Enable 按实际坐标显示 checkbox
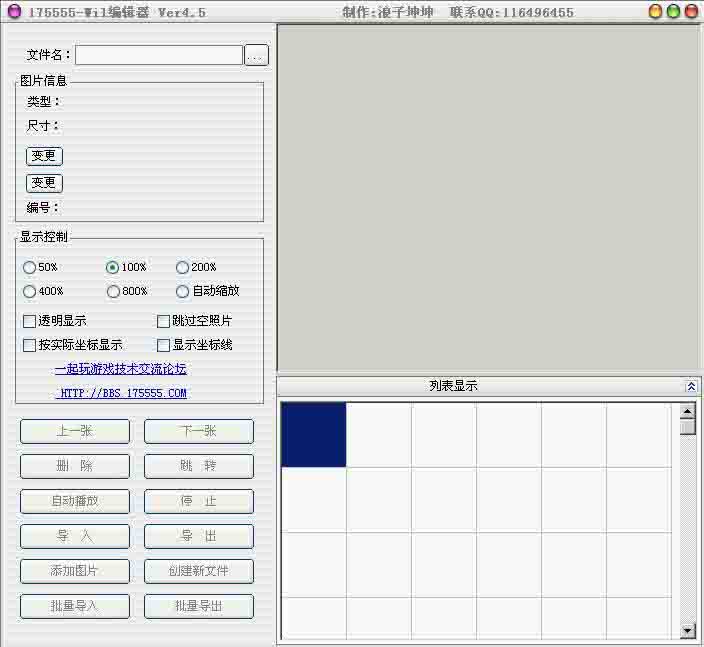Screen dimensions: 704x647 (29, 345)
